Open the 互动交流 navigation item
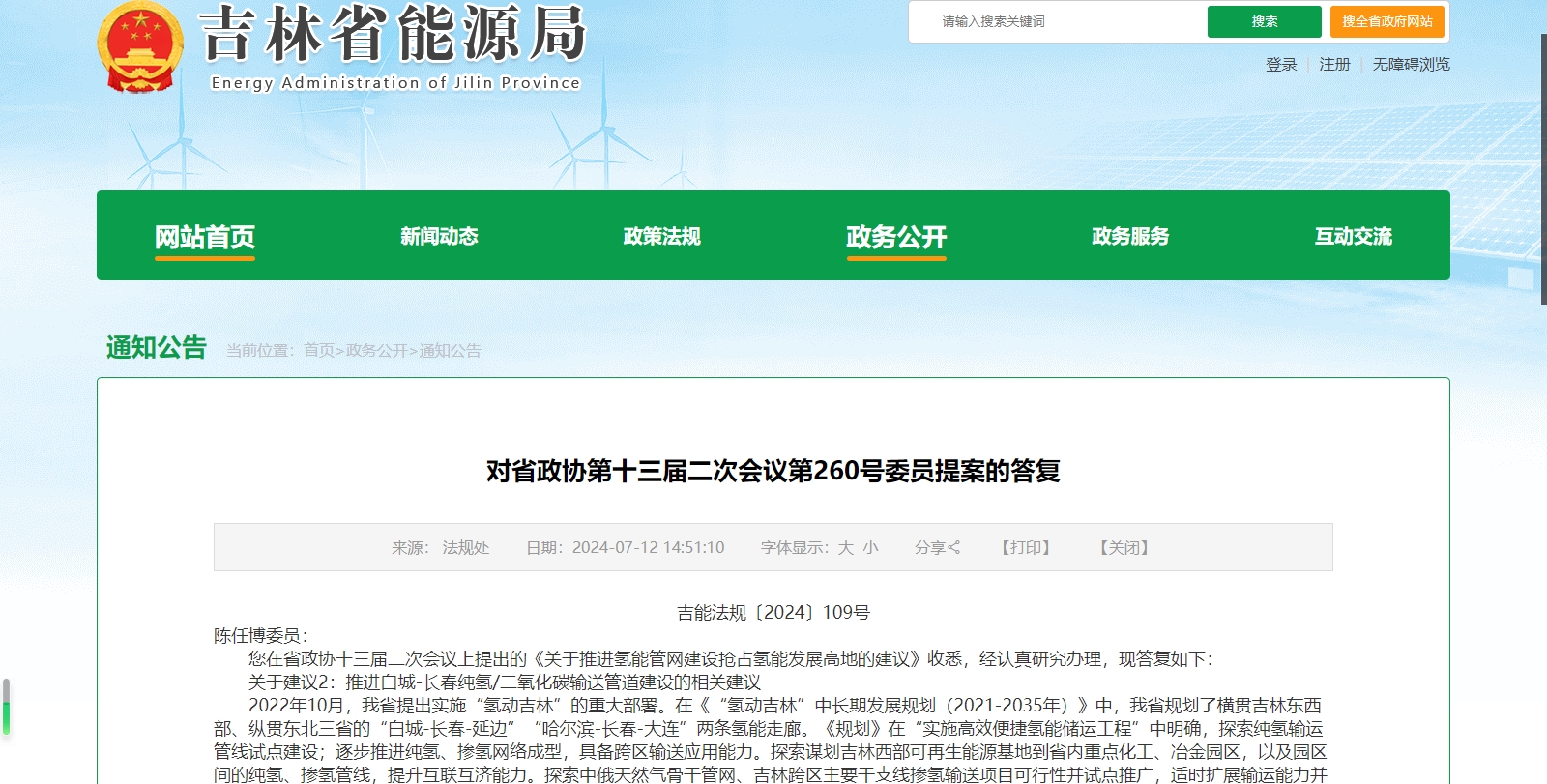 click(1353, 237)
